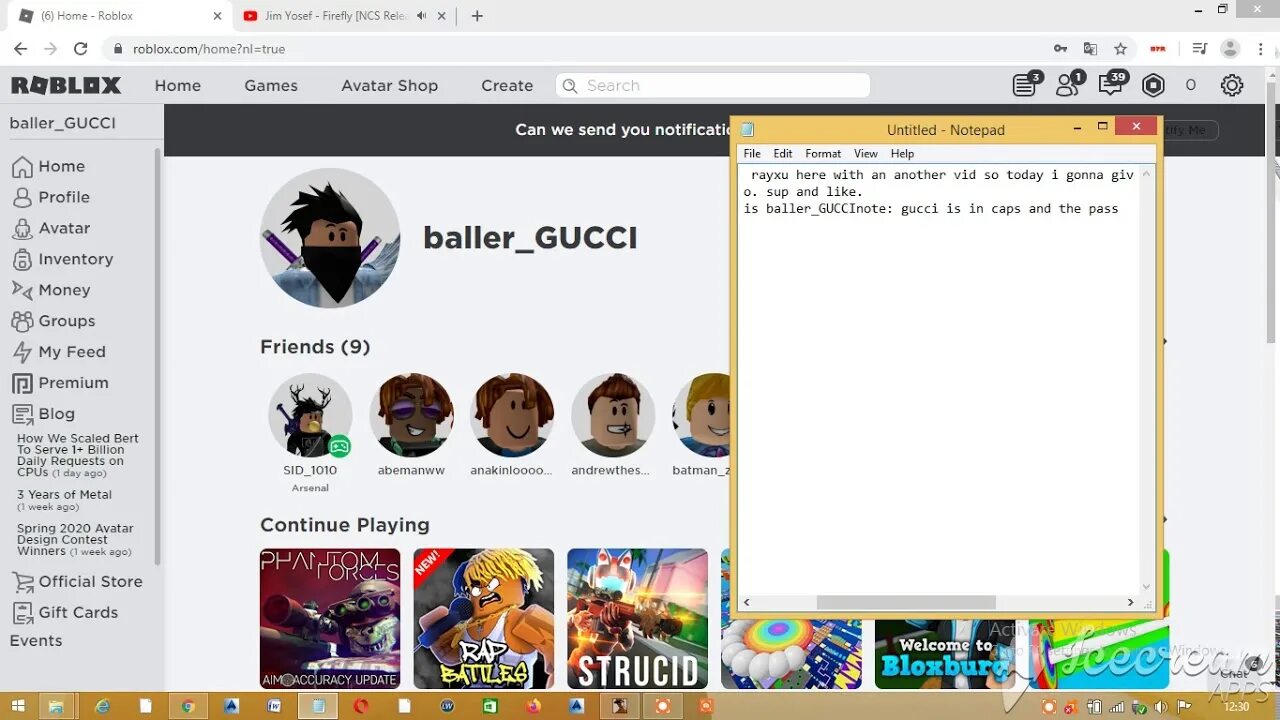
Task: Click Notepad horizontal scrollbar thumb
Action: tap(906, 602)
